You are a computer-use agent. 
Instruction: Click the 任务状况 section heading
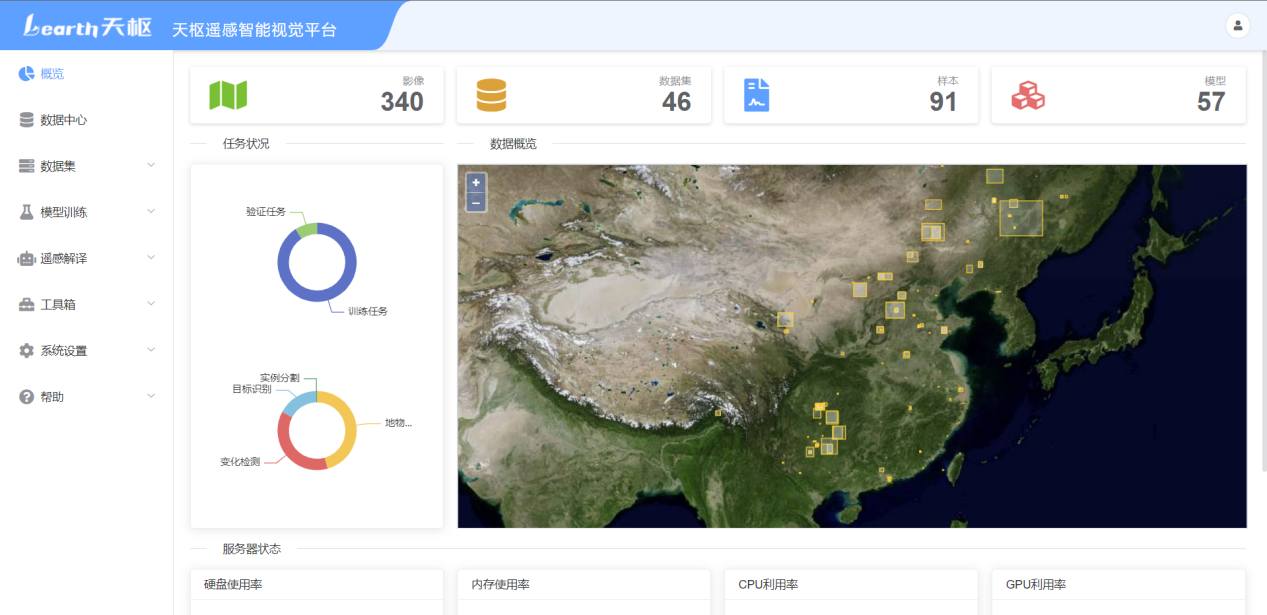(246, 144)
